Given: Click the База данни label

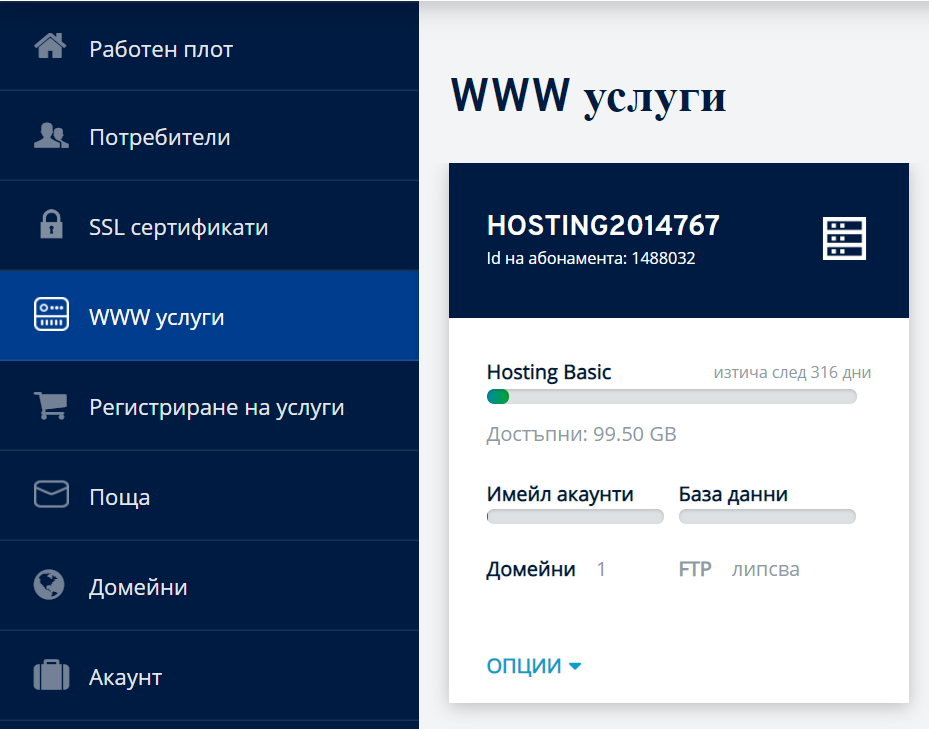Looking at the screenshot, I should [733, 494].
